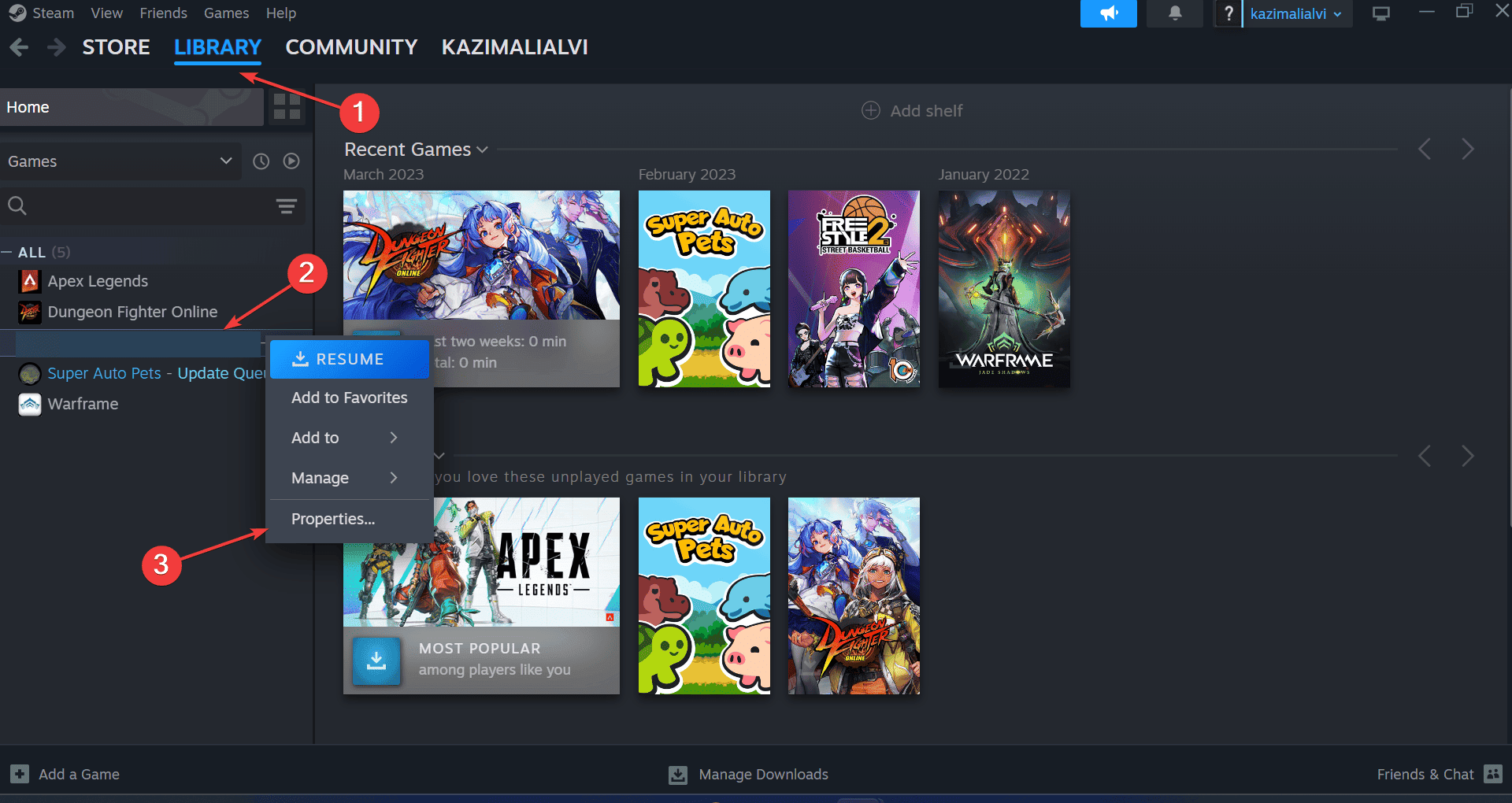Click the Super Auto Pets list icon
The height and width of the screenshot is (803, 1512).
pyautogui.click(x=30, y=373)
